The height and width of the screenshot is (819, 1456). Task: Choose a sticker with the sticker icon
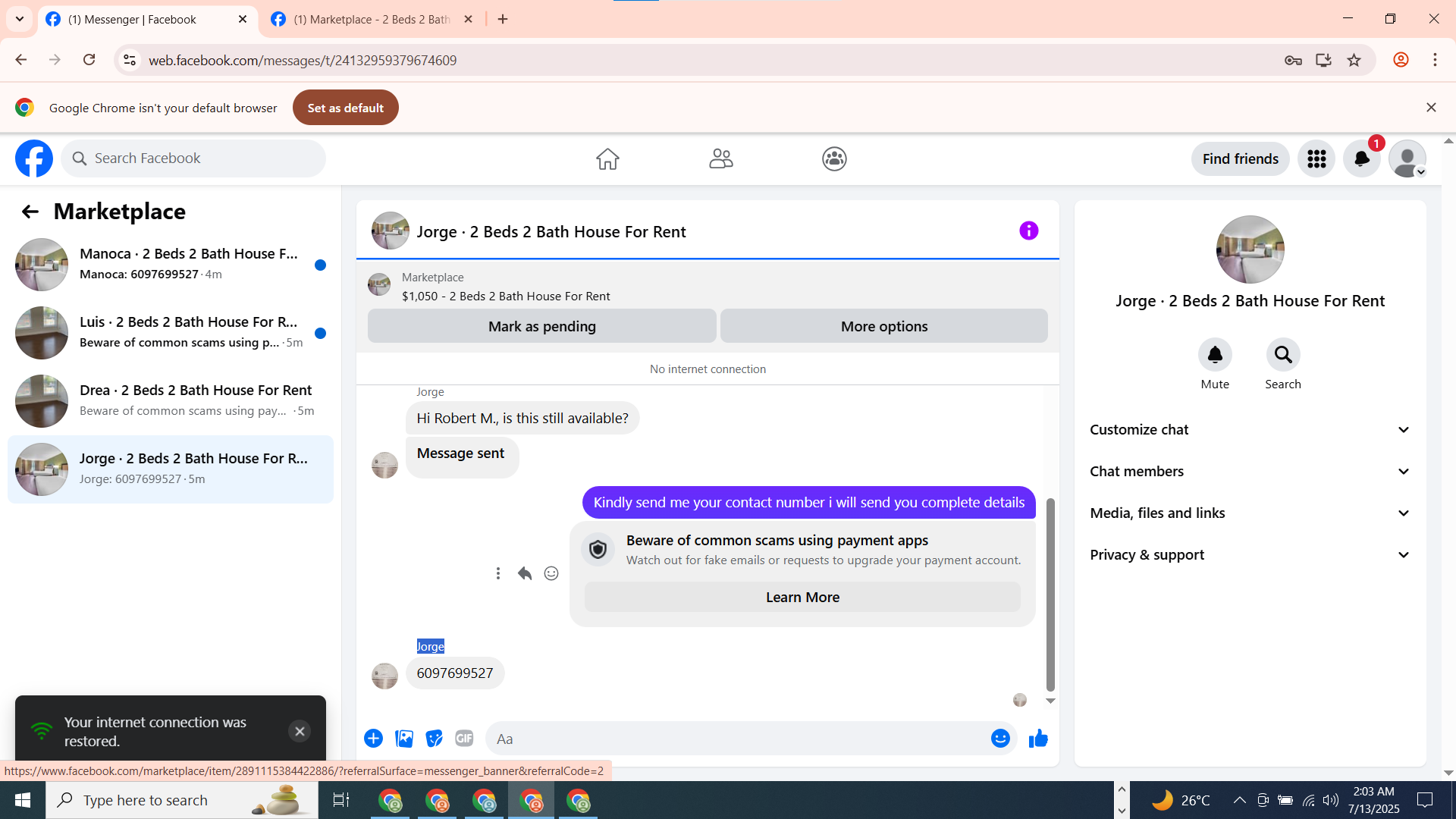click(434, 739)
